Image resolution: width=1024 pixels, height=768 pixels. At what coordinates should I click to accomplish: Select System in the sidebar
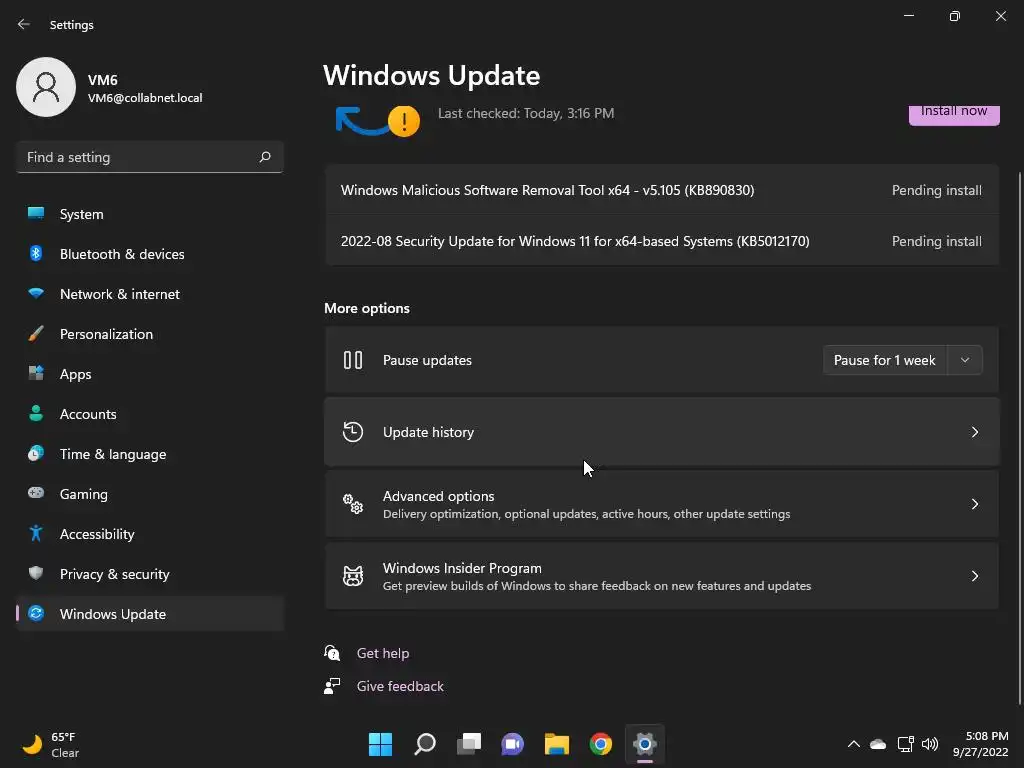[x=150, y=214]
